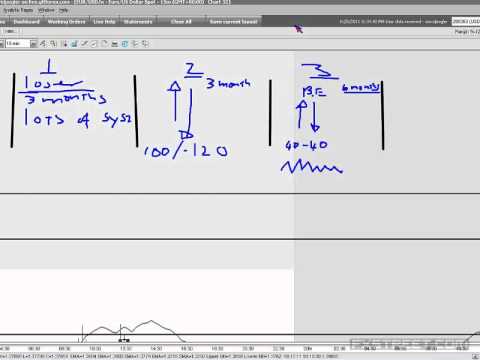480x360 pixels.
Task: Click the Close All button
Action: coord(181,22)
